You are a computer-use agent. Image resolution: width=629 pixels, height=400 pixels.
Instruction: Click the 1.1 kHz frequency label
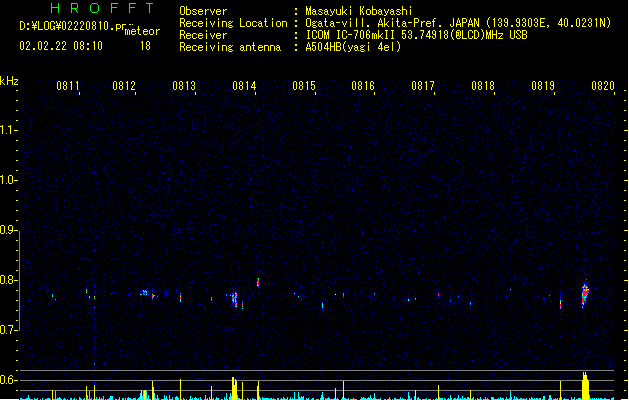coord(8,130)
